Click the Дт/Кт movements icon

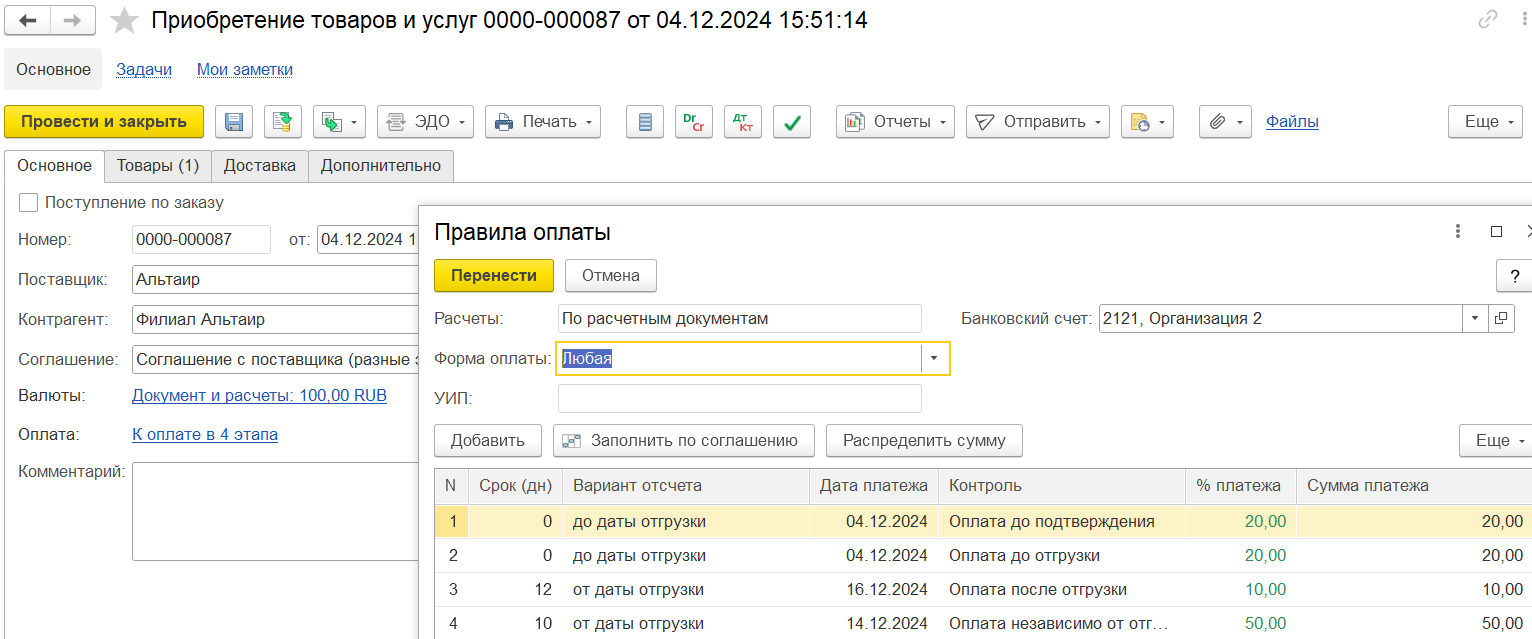(743, 122)
